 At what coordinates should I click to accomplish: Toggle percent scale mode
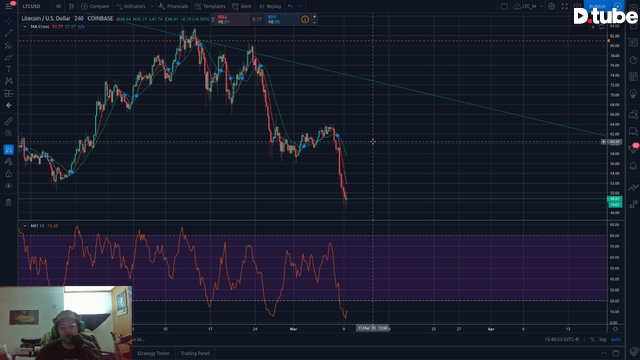[x=592, y=339]
